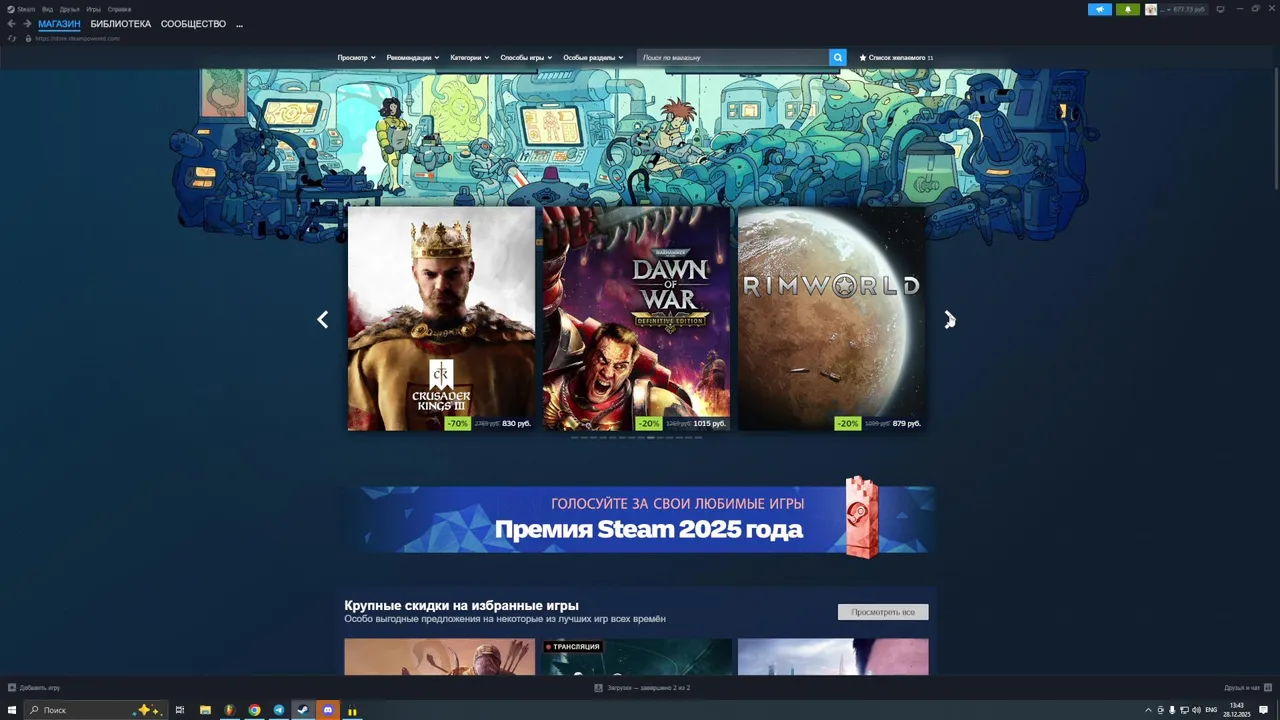The image size is (1280, 720).
Task: Click the page's vertical scrollbar
Action: pyautogui.click(x=1275, y=130)
